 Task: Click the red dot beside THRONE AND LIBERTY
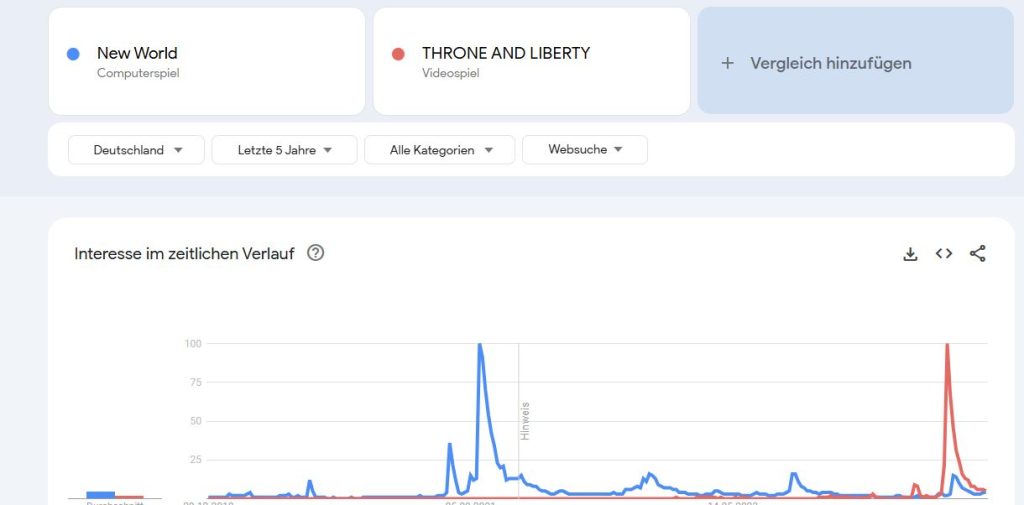pyautogui.click(x=398, y=54)
